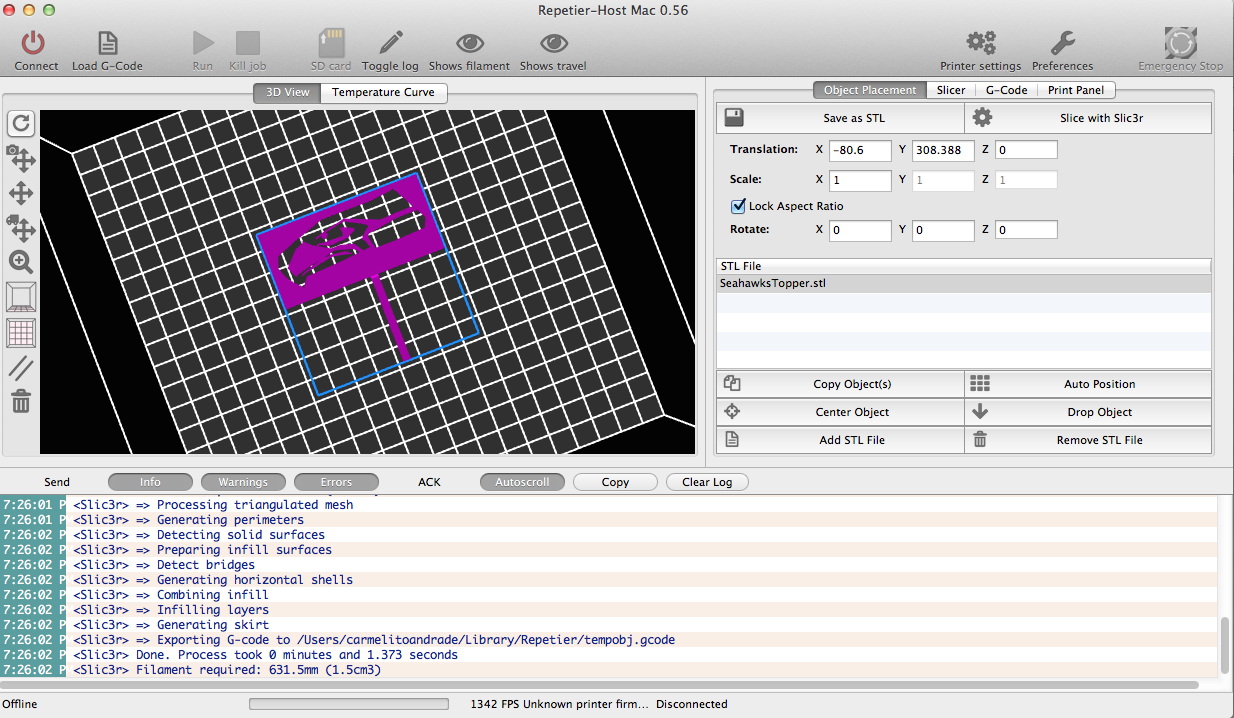Toggle the Info log filter

[150, 482]
